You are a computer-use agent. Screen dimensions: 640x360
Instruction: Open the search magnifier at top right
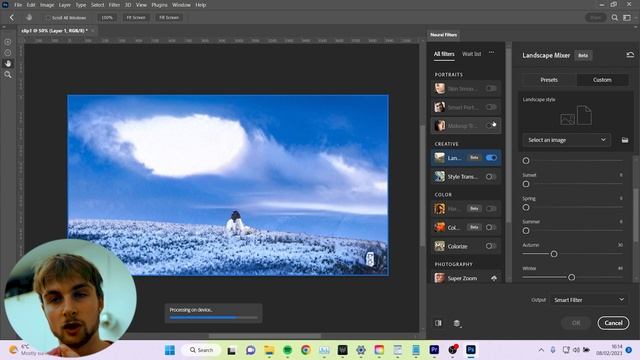click(615, 18)
